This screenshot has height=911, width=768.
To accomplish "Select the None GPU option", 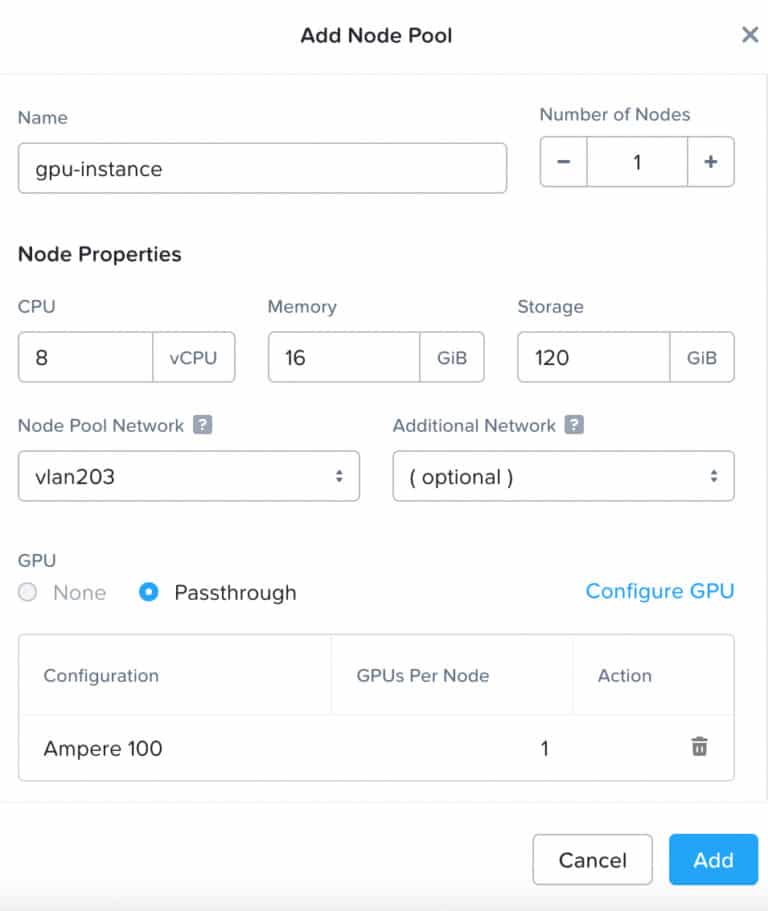I will pyautogui.click(x=27, y=592).
